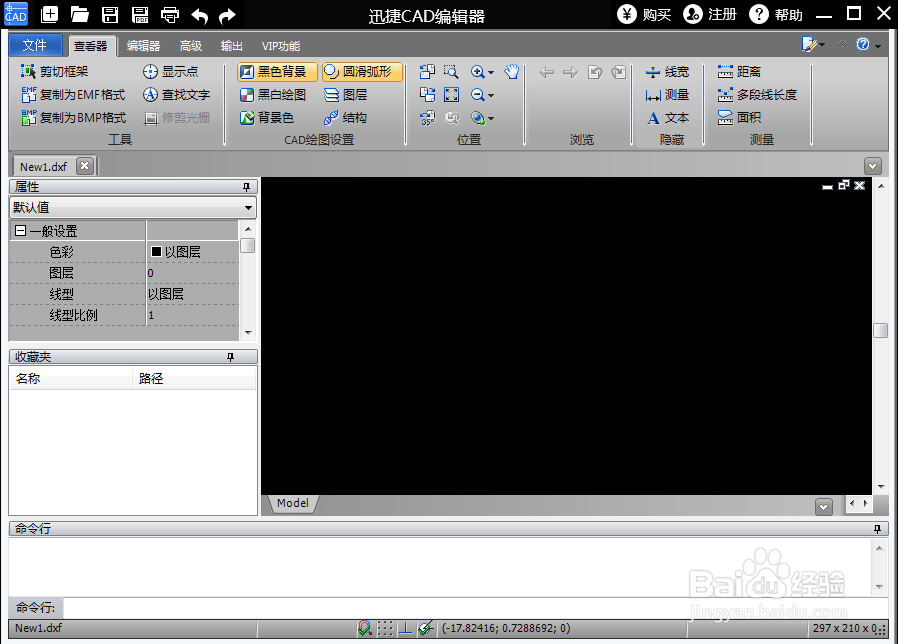Click the Print icon in title bar
Image resolution: width=898 pixels, height=644 pixels.
pyautogui.click(x=170, y=15)
